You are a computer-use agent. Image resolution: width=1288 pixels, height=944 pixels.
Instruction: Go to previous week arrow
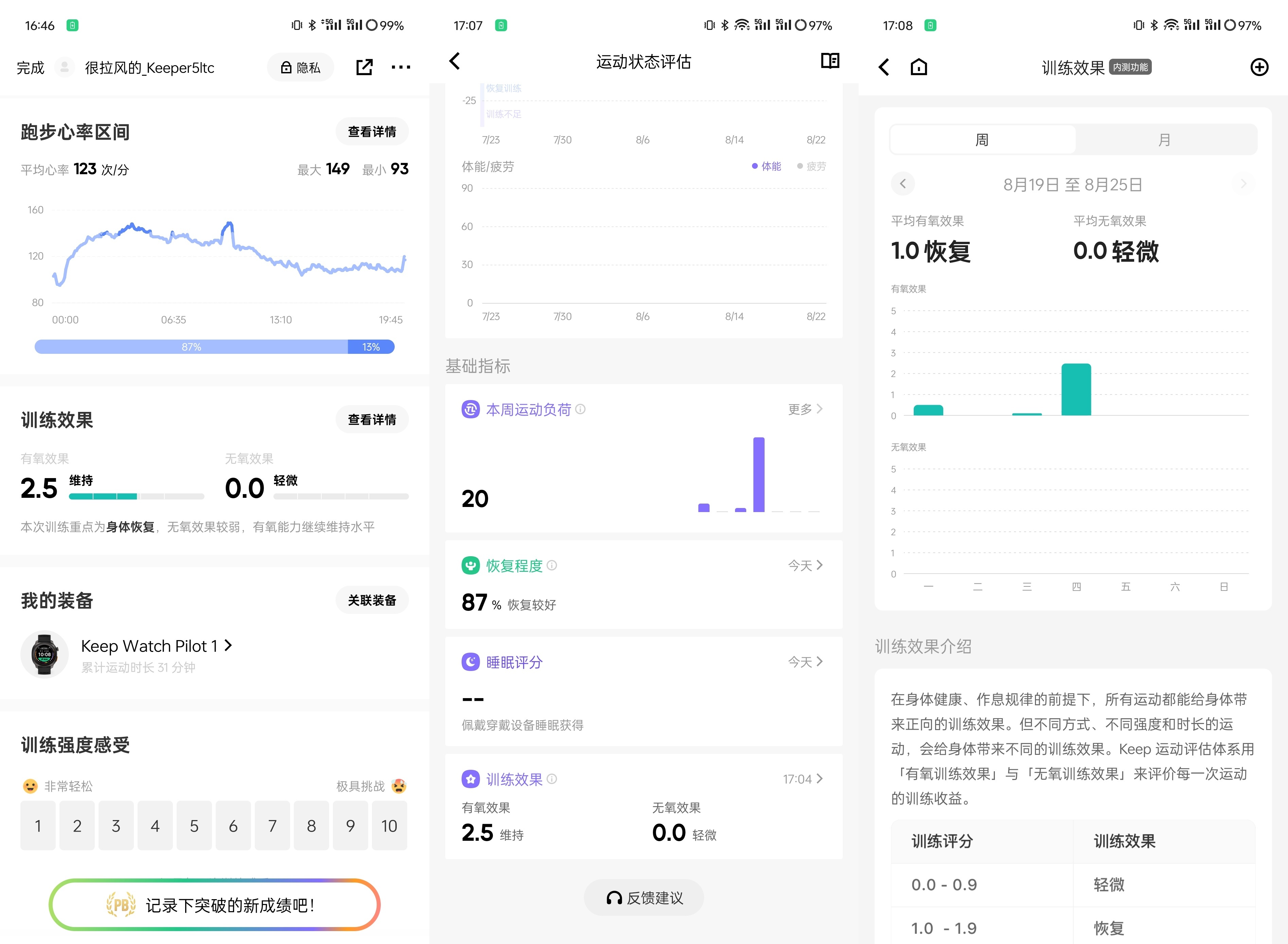click(903, 184)
